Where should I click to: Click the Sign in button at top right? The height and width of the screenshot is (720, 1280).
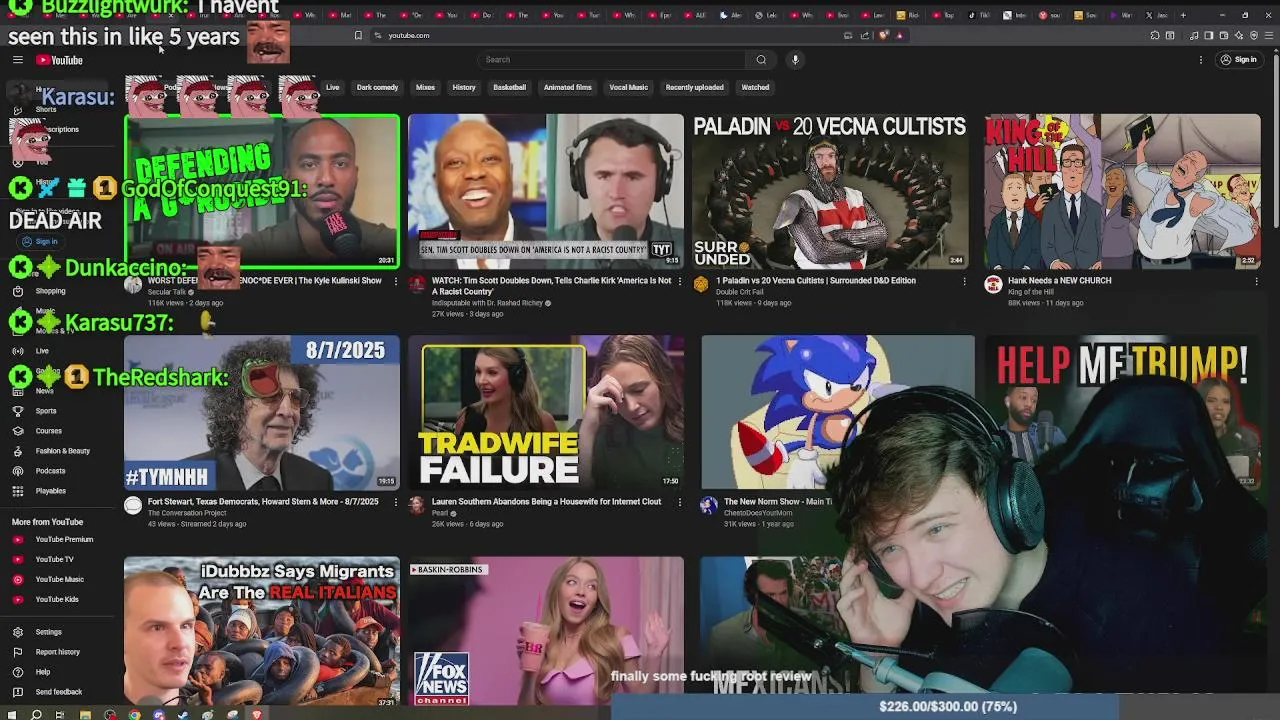coord(1238,60)
